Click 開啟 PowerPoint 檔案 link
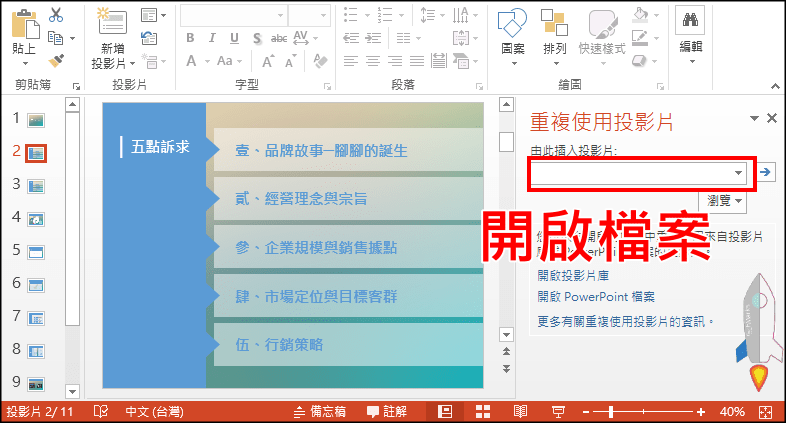 click(596, 297)
